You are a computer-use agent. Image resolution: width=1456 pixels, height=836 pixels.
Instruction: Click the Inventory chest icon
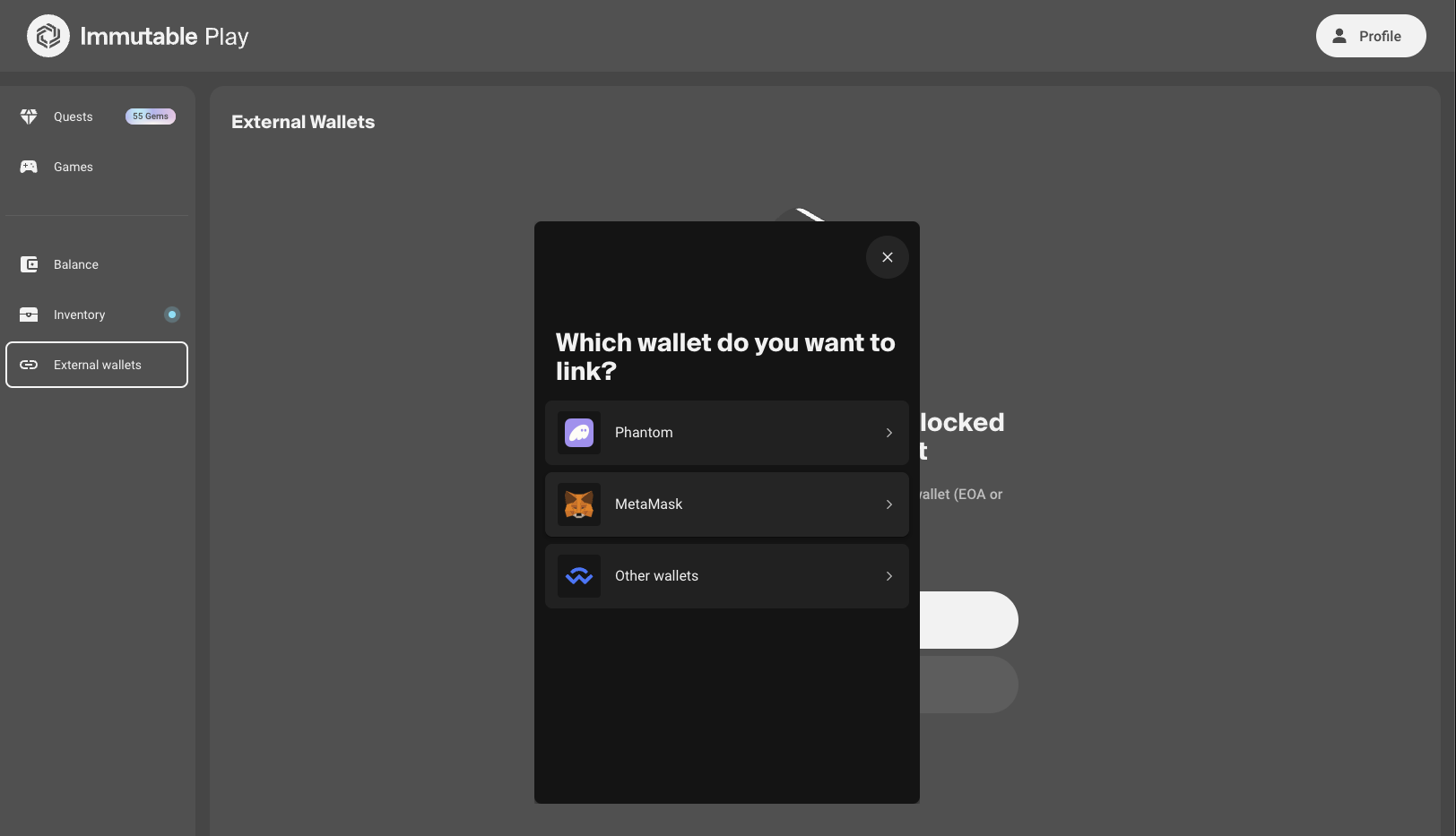click(29, 315)
